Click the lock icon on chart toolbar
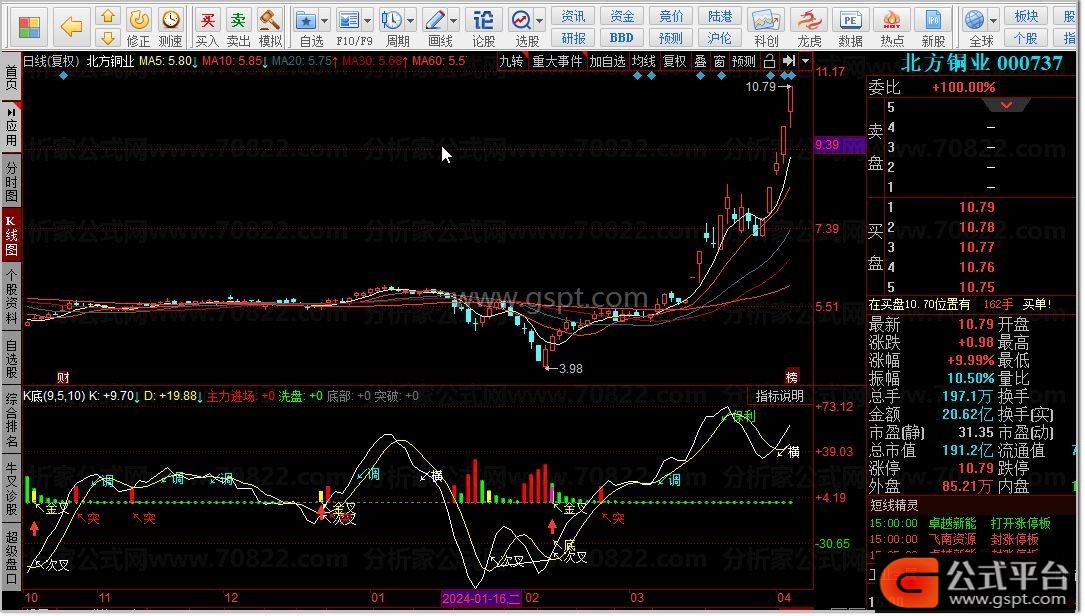Screen dimensions: 1085x616 pos(769,61)
